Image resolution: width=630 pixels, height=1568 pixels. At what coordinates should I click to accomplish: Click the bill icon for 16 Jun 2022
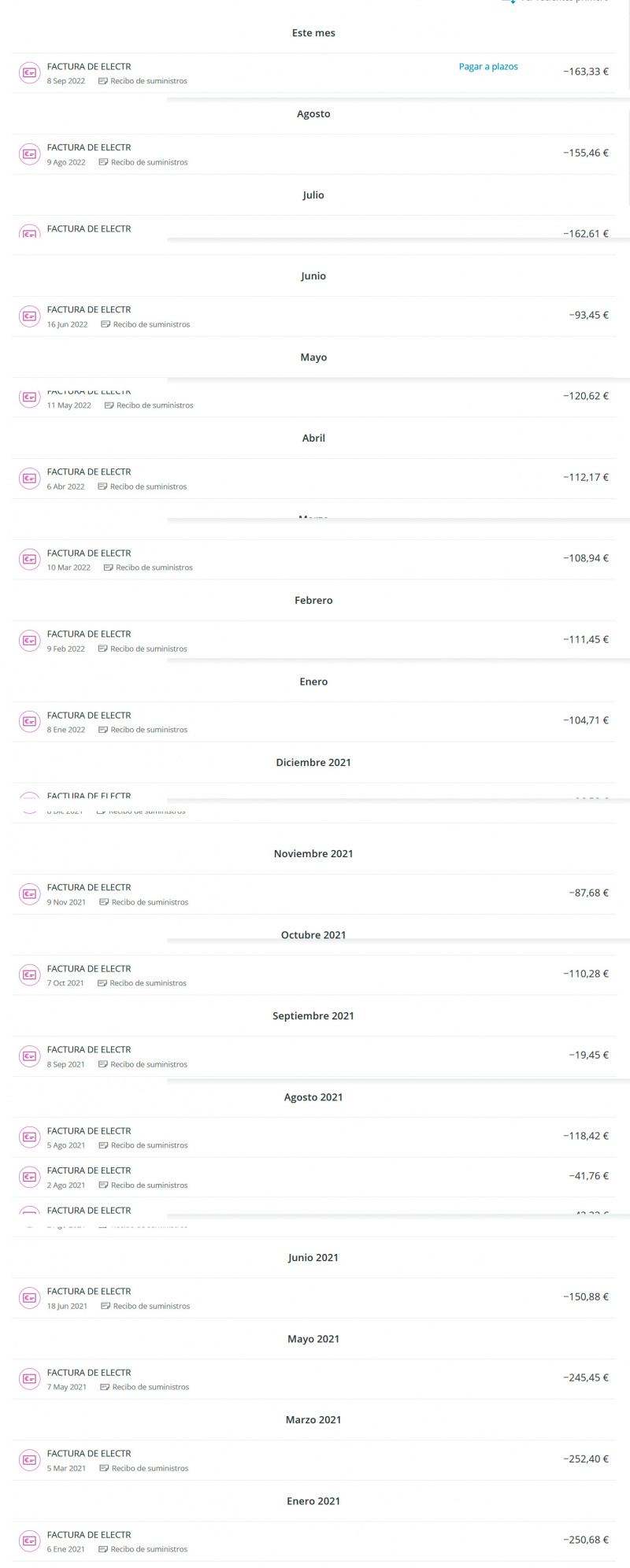[x=29, y=316]
